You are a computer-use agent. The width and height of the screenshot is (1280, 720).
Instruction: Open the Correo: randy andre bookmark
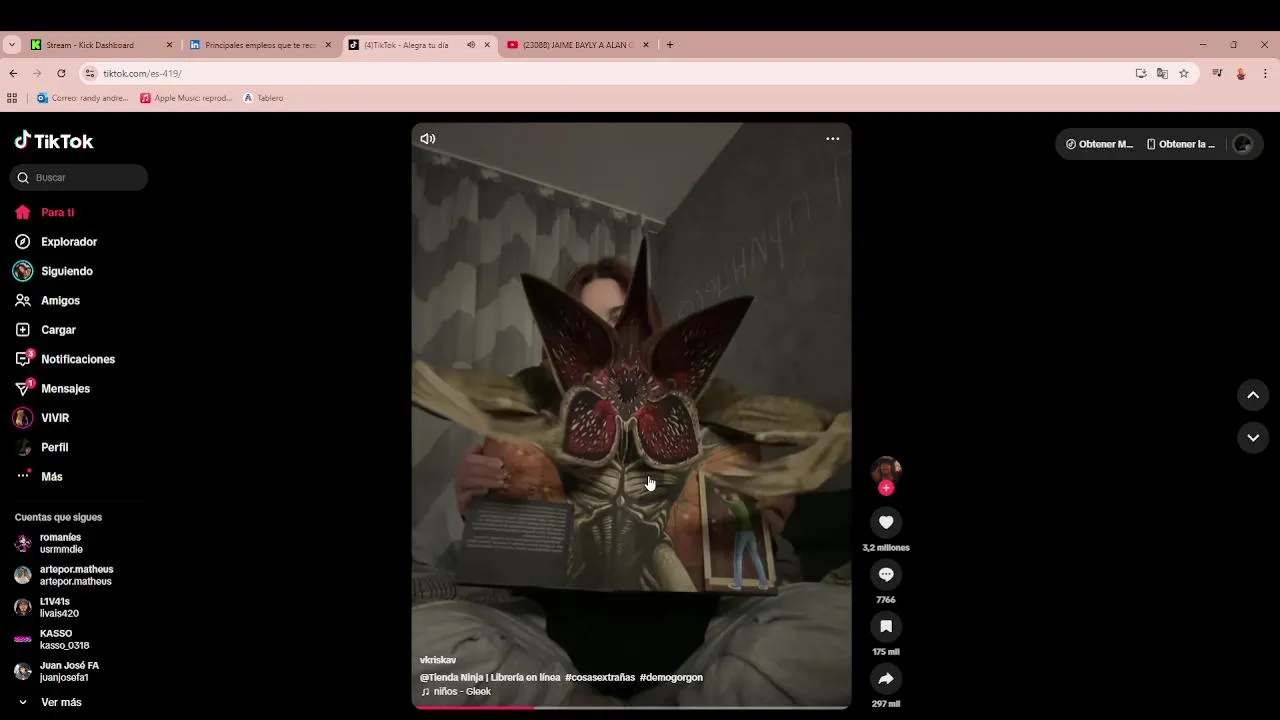[x=83, y=98]
